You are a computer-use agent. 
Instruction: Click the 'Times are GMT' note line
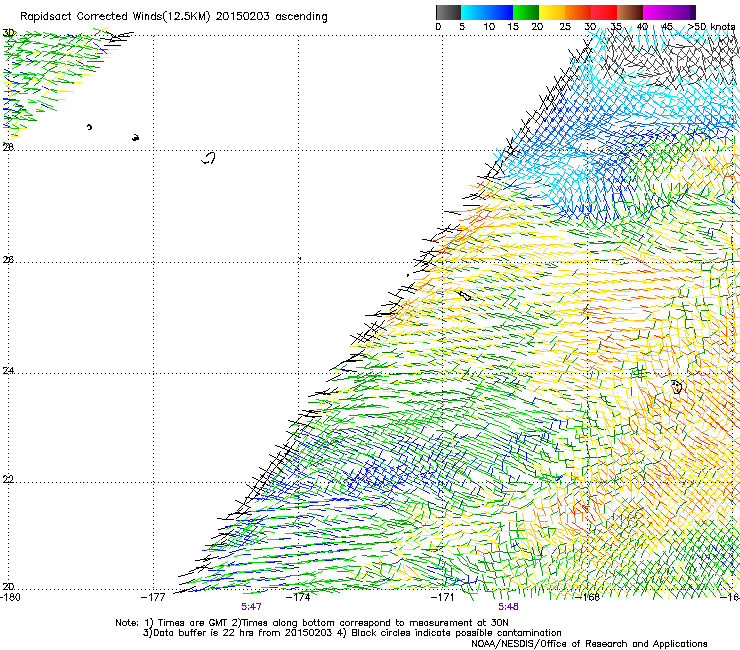[x=311, y=623]
